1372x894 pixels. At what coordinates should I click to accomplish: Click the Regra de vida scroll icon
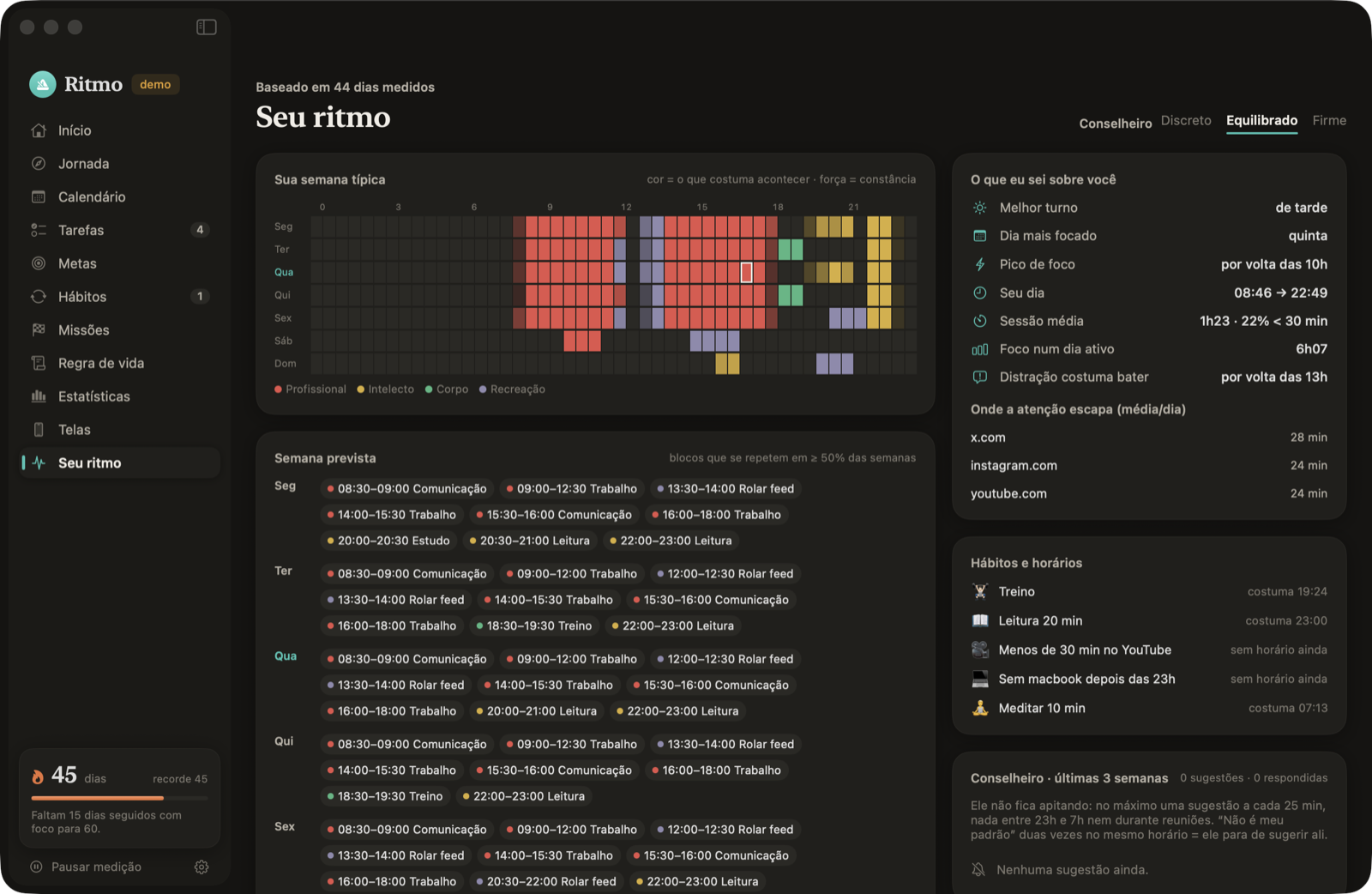coord(39,363)
